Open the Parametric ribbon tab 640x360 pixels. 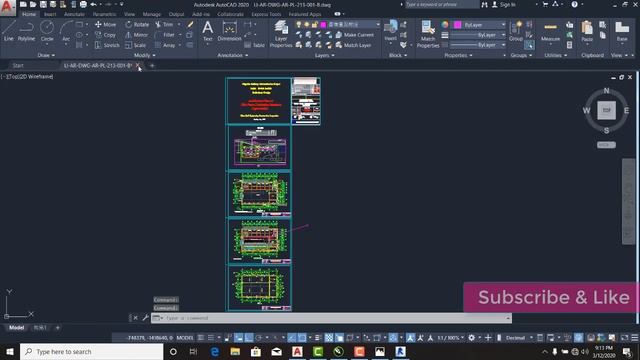[x=104, y=14]
